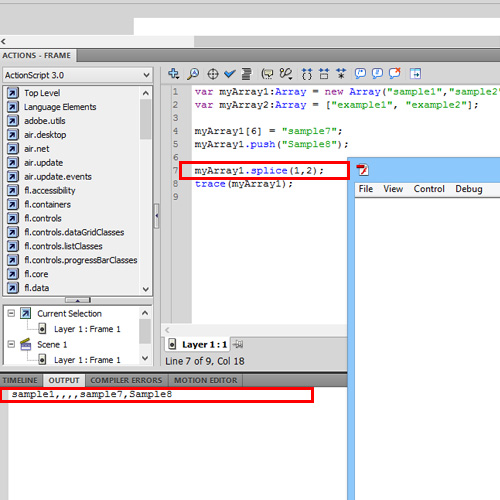Open the ActionScript 3.0 version dropdown

tap(78, 75)
